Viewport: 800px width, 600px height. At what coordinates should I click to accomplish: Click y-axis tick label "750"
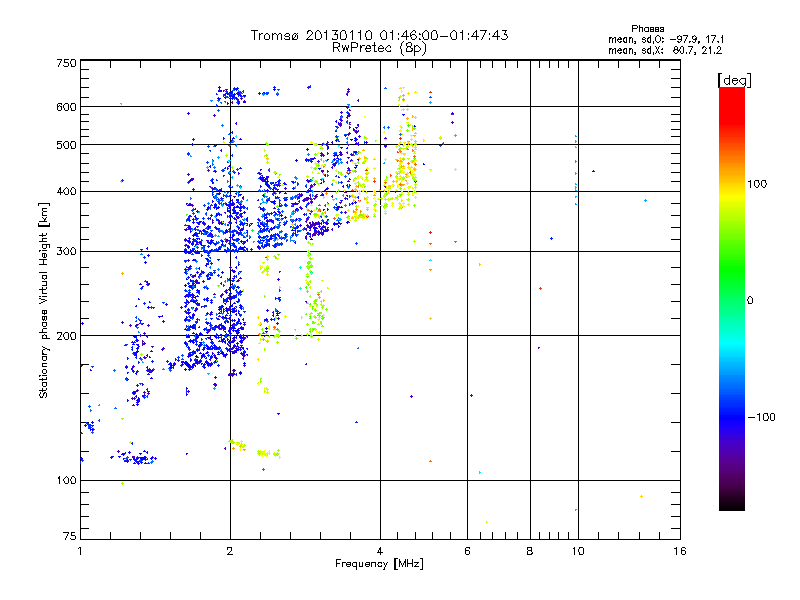pyautogui.click(x=67, y=63)
